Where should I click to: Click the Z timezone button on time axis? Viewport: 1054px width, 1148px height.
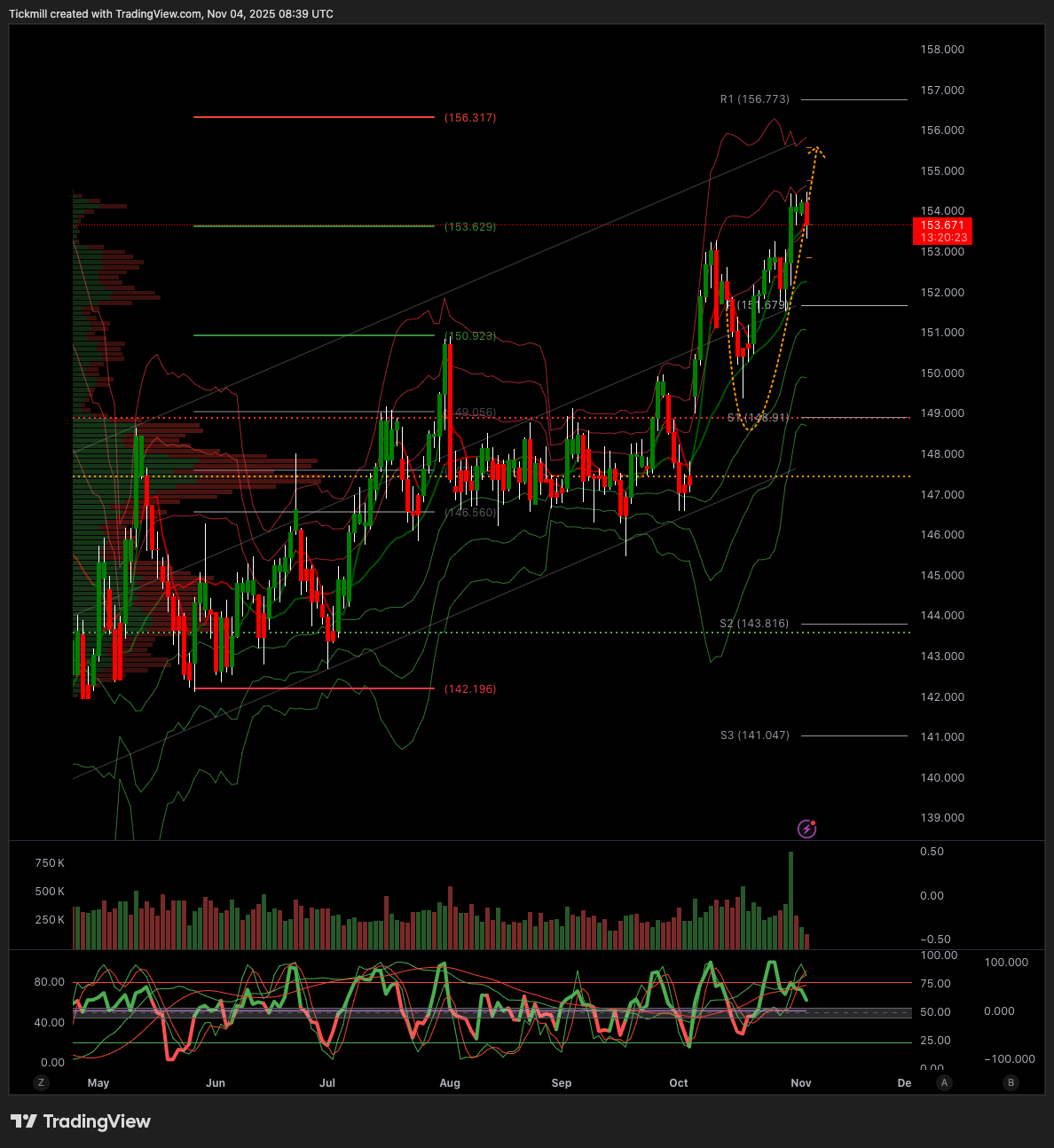pyautogui.click(x=40, y=1082)
